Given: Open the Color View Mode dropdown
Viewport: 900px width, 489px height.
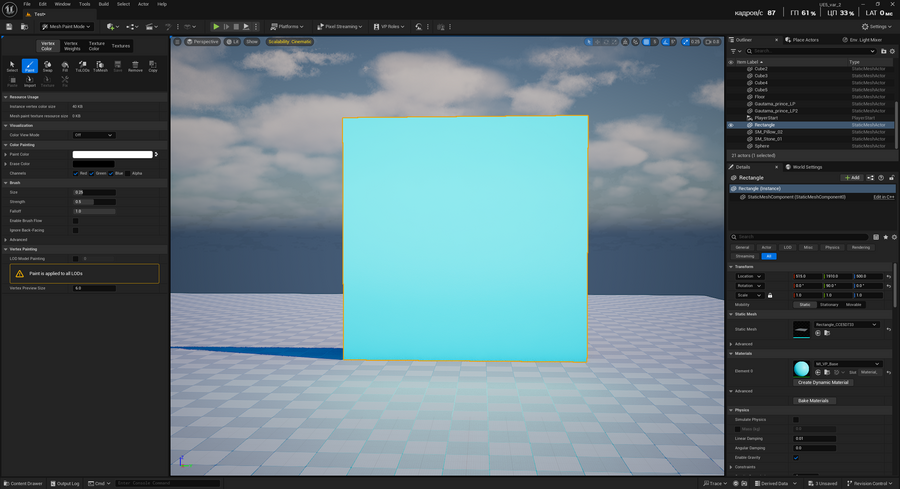Looking at the screenshot, I should tap(94, 134).
